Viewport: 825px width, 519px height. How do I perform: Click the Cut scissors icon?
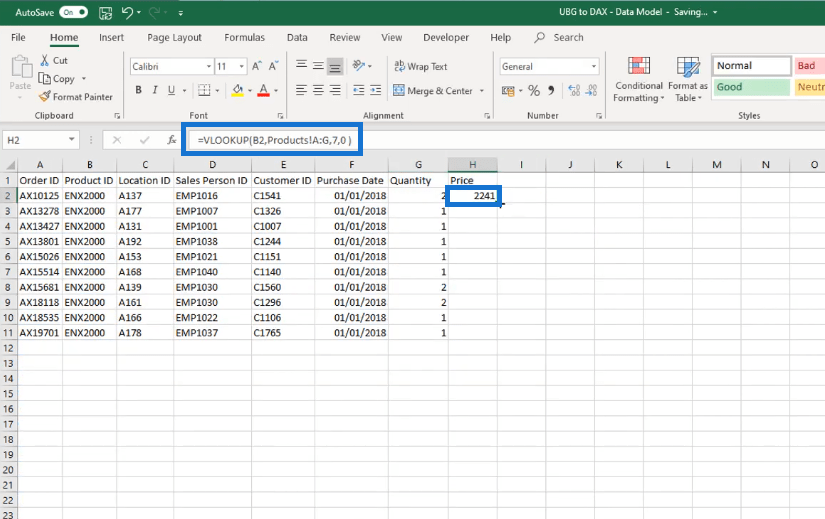click(45, 61)
